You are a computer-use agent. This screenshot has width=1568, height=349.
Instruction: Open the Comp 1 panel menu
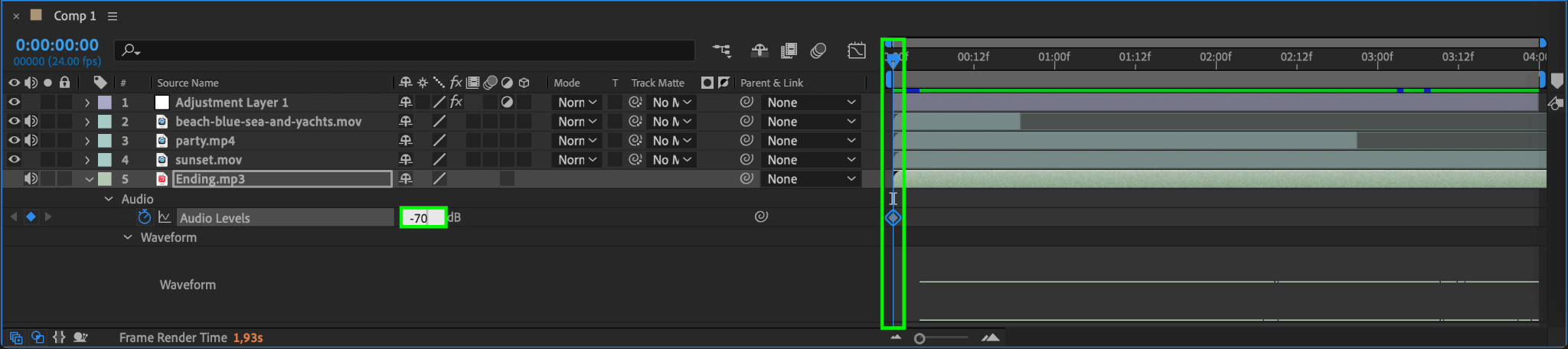coord(113,16)
